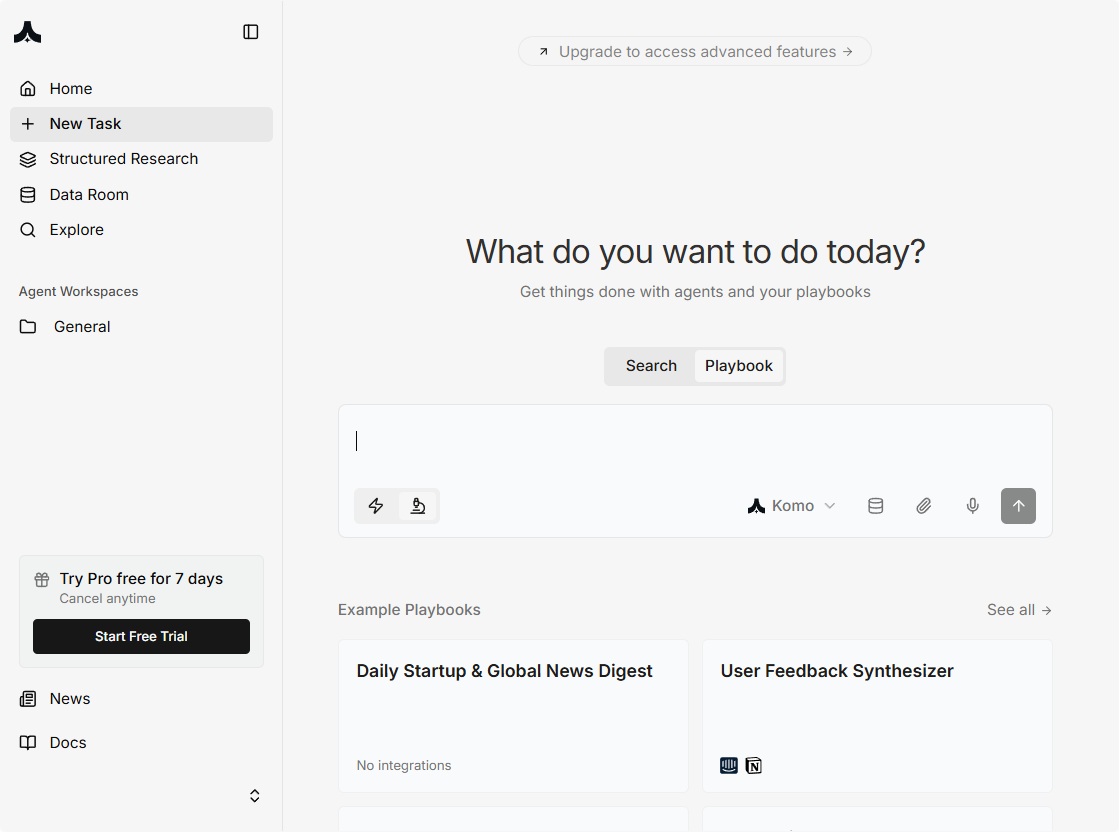1119x832 pixels.
Task: Open Structured Research in sidebar
Action: pos(124,159)
